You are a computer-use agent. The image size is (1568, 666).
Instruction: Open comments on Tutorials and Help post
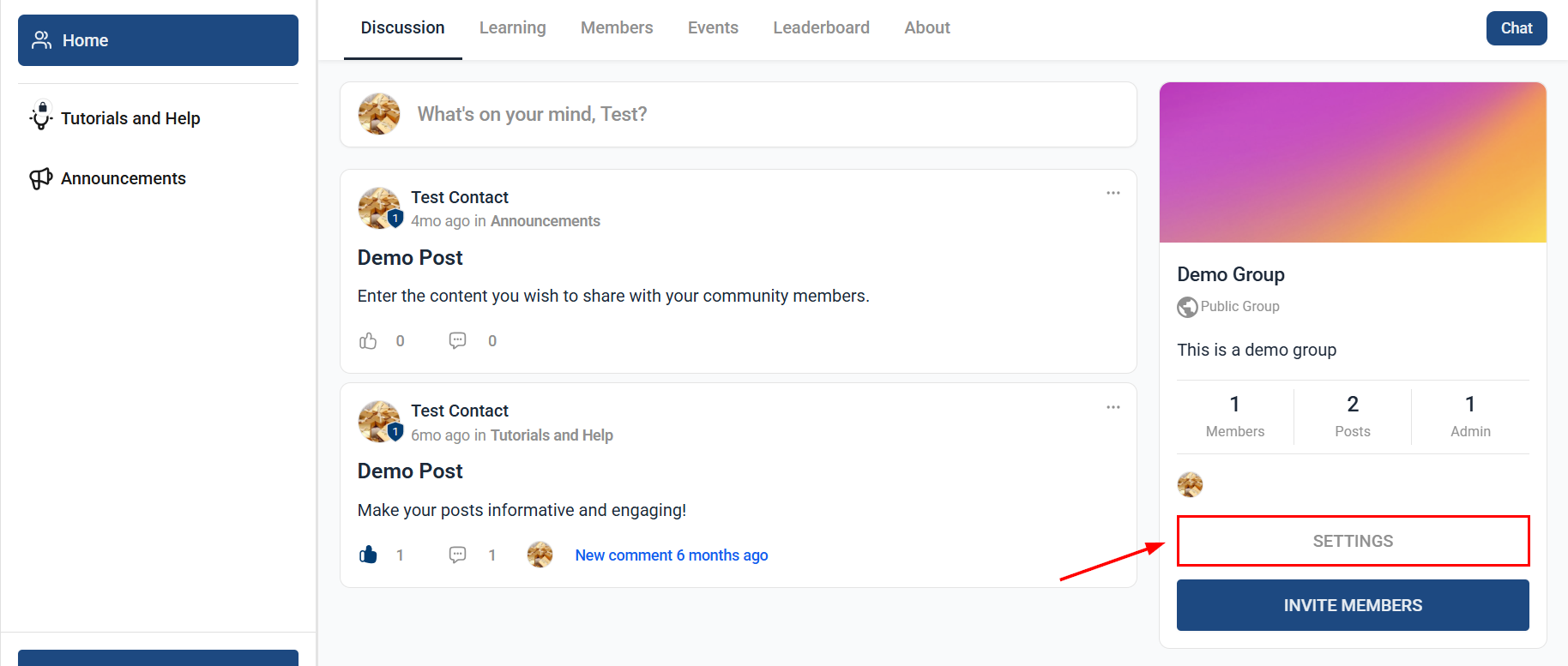click(x=458, y=555)
